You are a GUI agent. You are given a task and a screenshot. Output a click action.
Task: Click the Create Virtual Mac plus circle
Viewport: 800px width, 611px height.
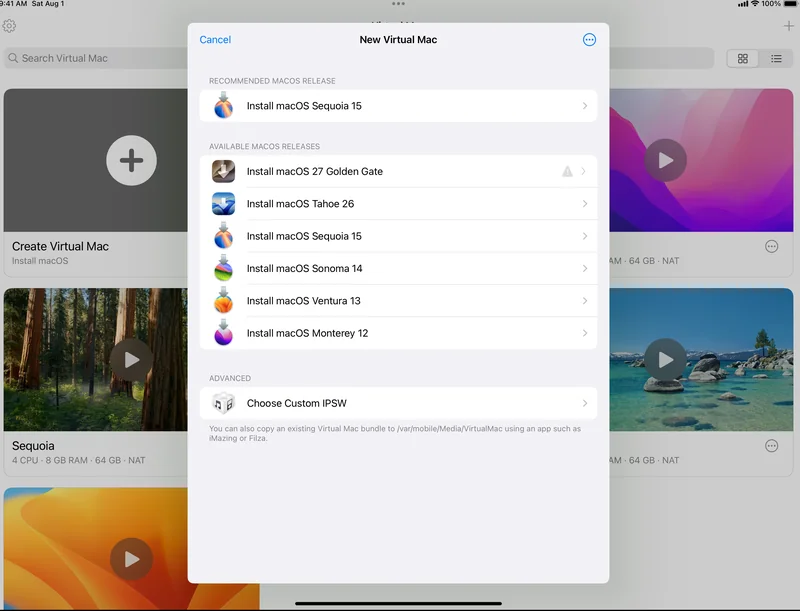pos(131,160)
